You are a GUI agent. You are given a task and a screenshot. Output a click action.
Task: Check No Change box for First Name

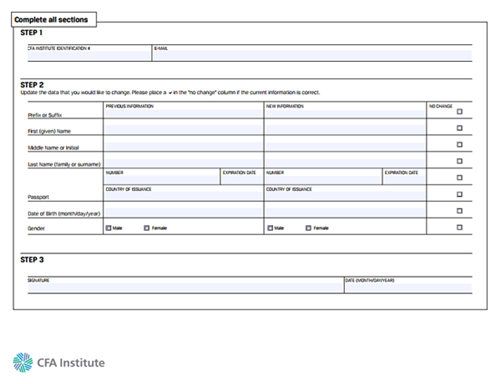tap(459, 128)
